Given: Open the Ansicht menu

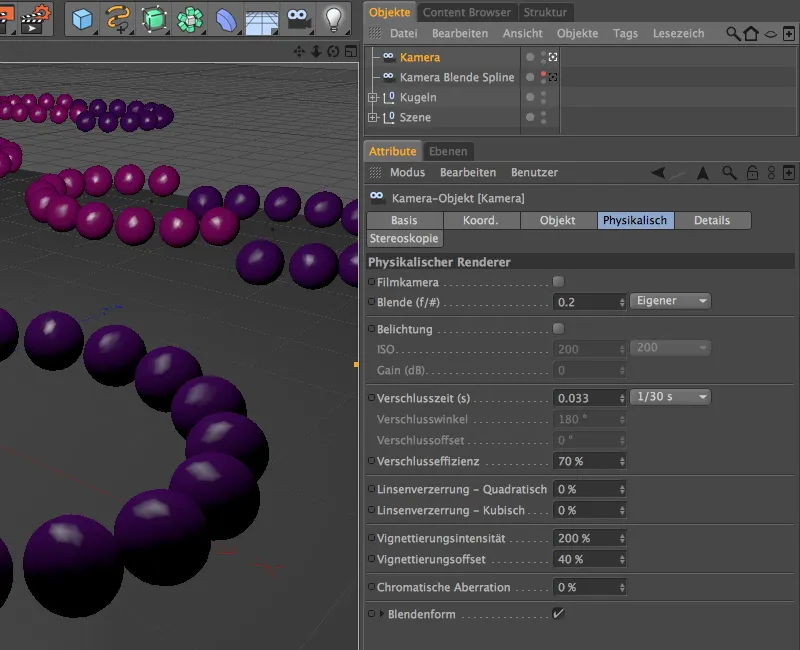Looking at the screenshot, I should [x=522, y=34].
